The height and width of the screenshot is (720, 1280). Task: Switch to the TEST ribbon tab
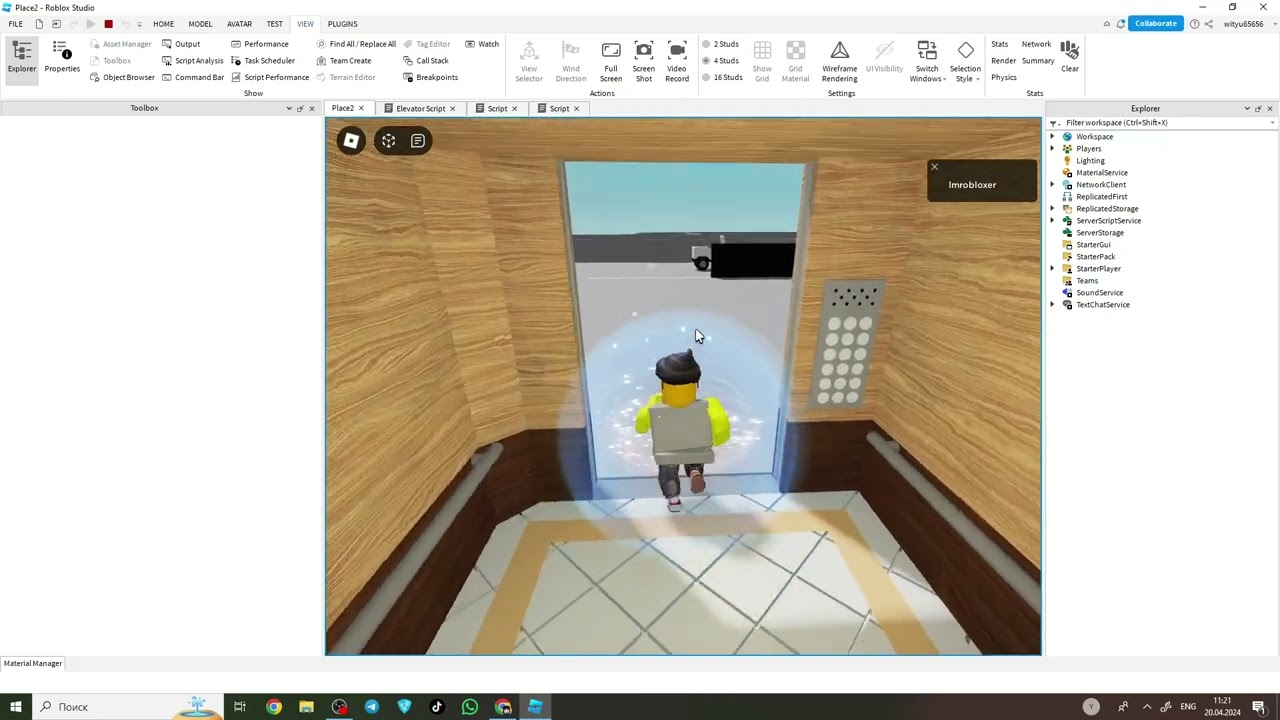pyautogui.click(x=274, y=24)
